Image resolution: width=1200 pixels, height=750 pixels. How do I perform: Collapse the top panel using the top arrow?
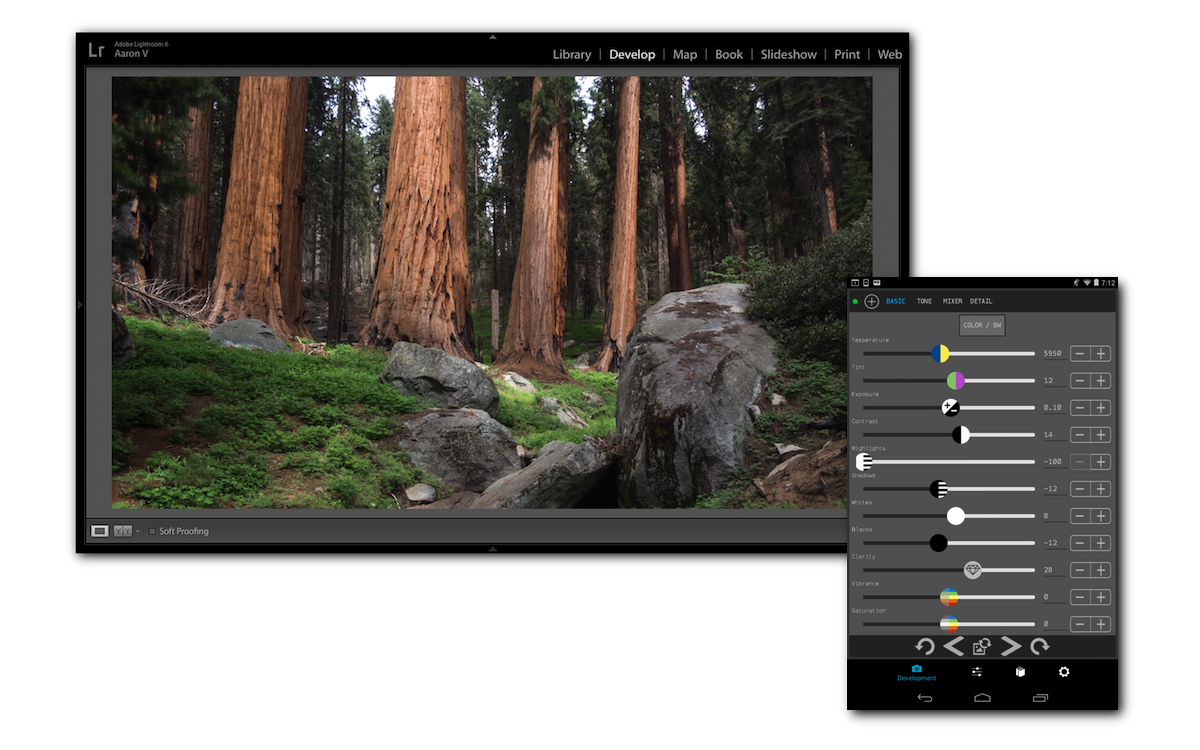coord(492,37)
